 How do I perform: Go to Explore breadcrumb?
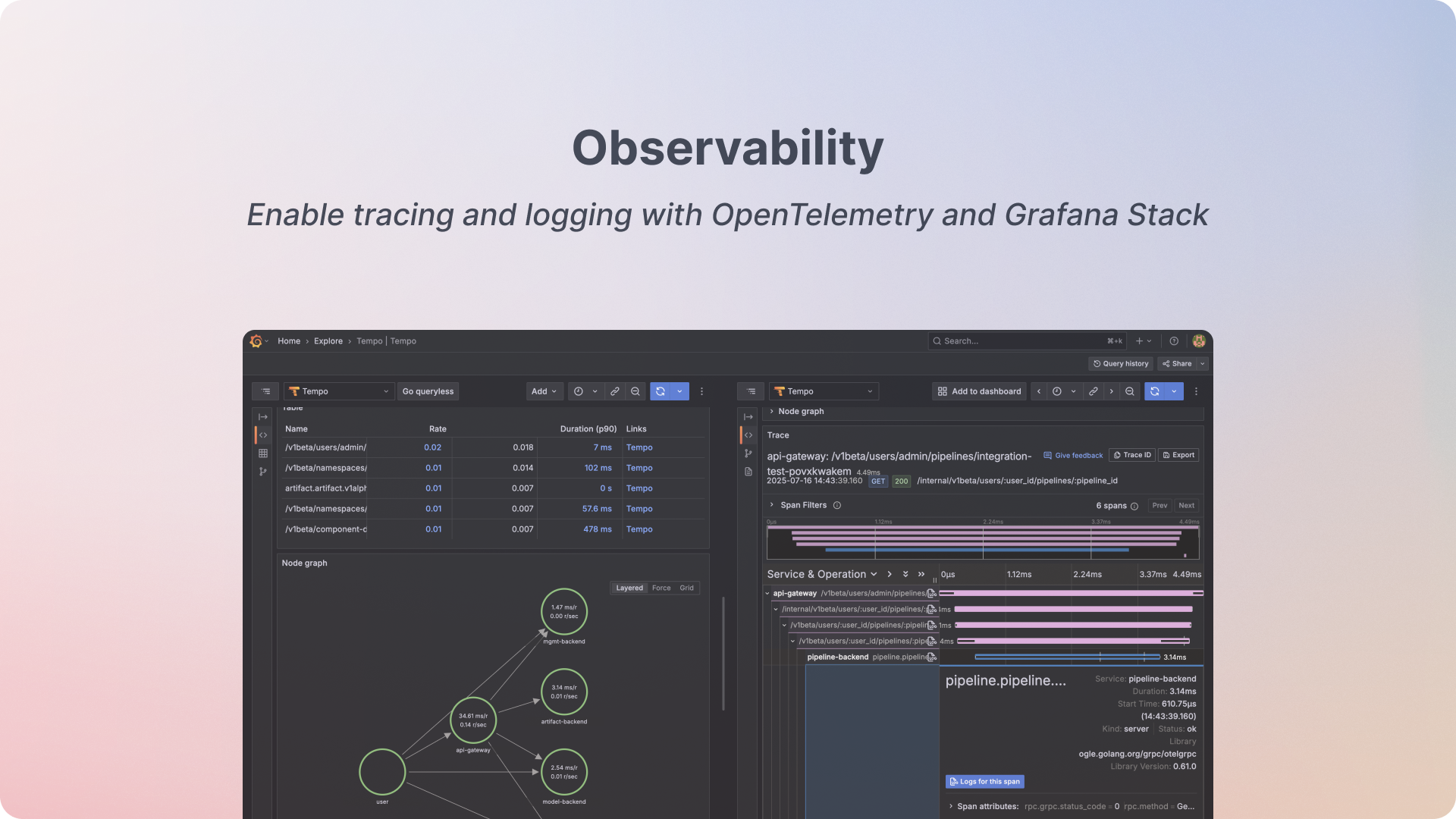tap(328, 341)
